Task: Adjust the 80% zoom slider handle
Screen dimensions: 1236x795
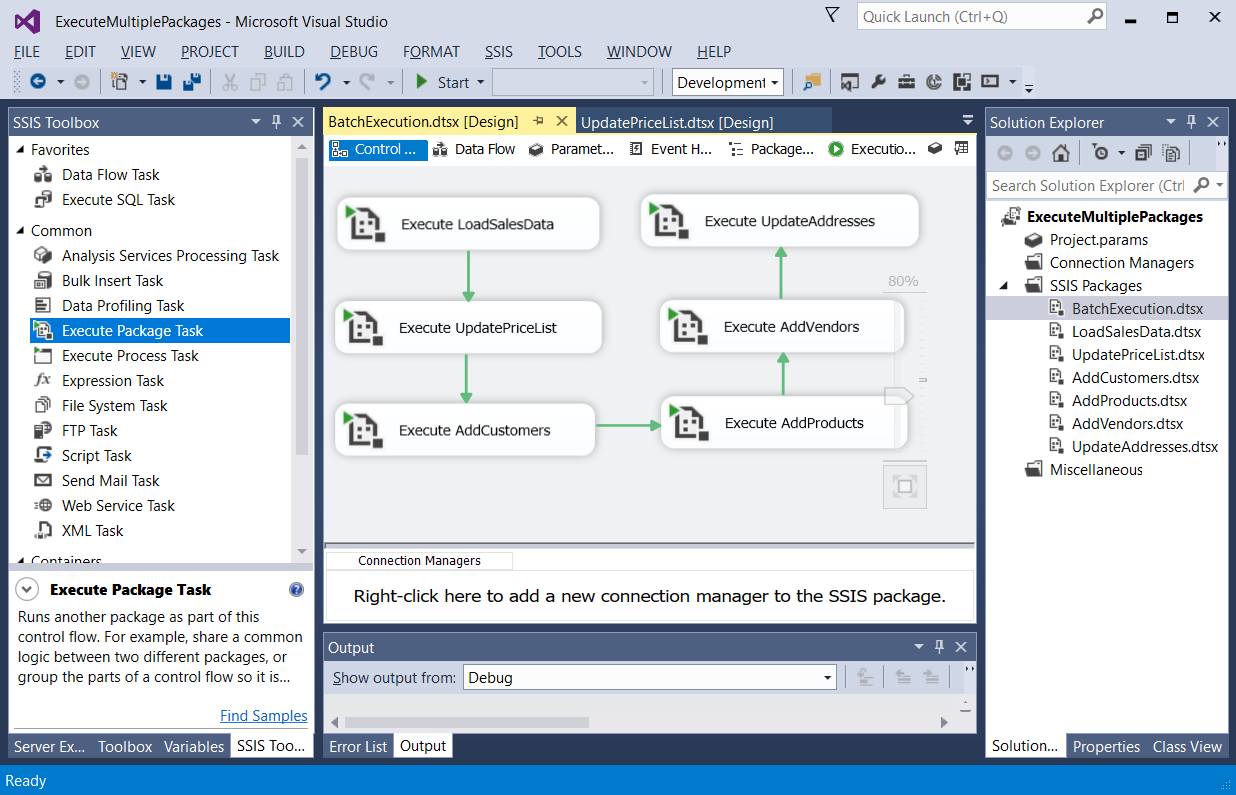Action: coord(897,396)
